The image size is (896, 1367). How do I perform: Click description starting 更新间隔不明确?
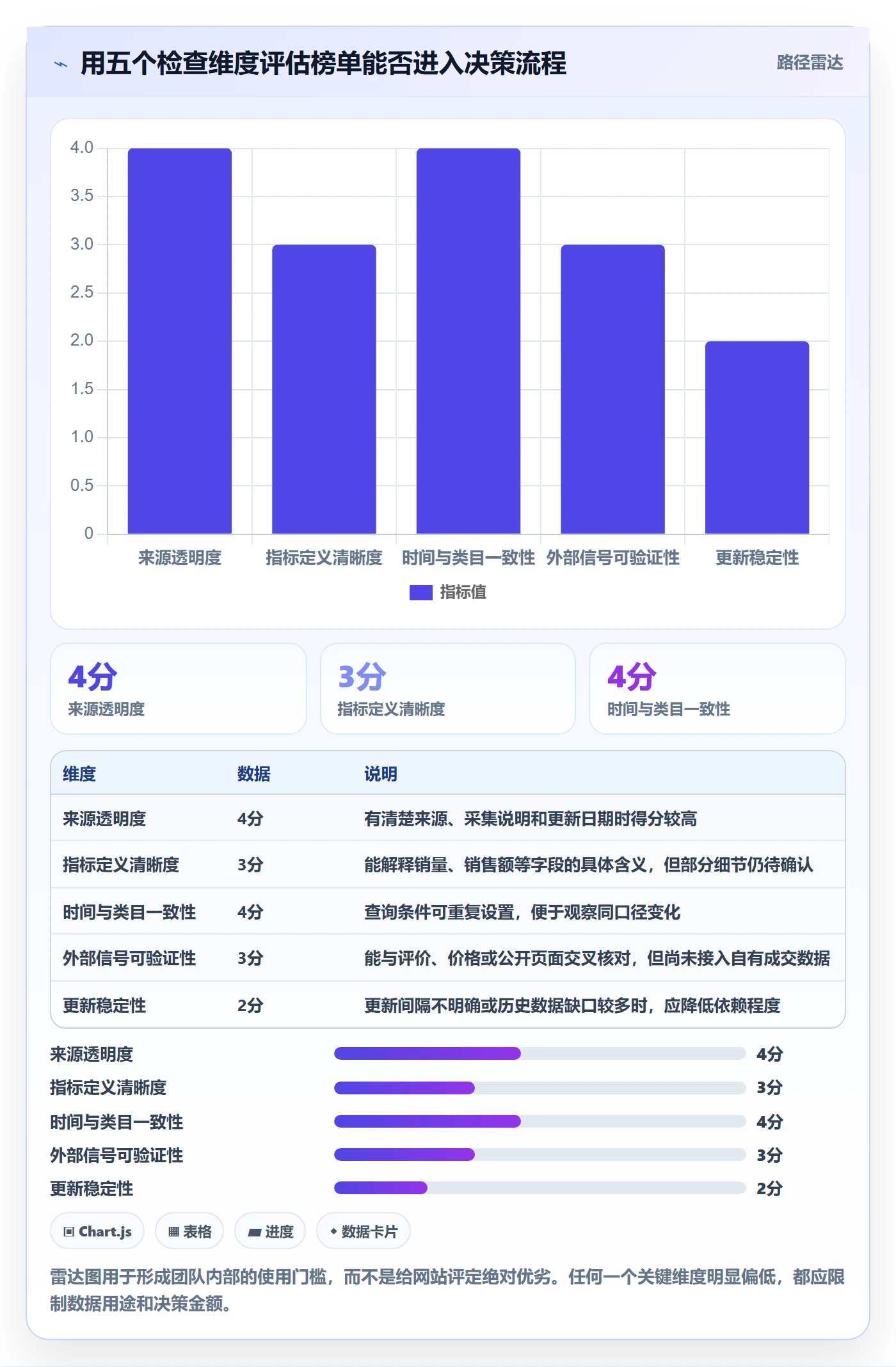pyautogui.click(x=572, y=1006)
